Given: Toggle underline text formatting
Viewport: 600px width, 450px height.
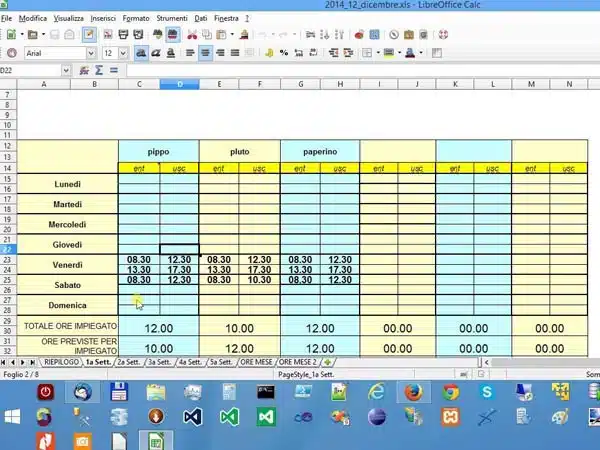Looking at the screenshot, I should [x=172, y=53].
